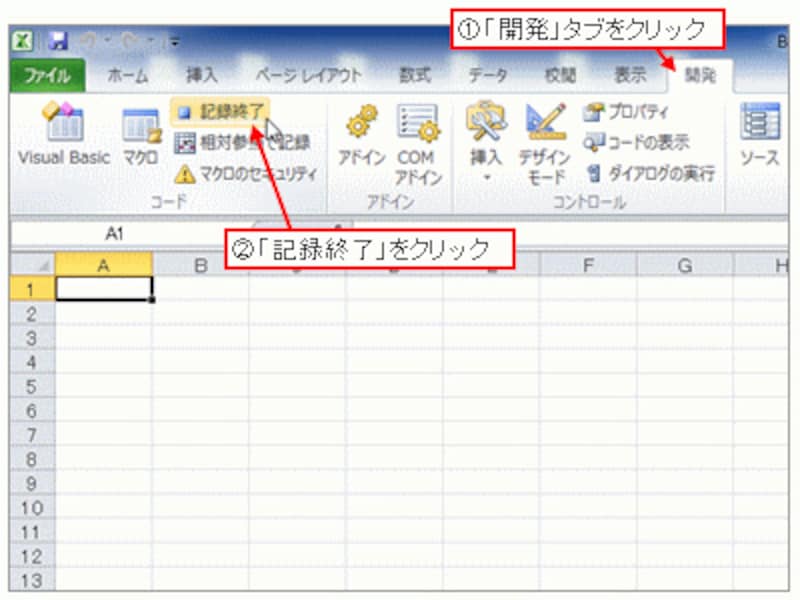This screenshot has width=800, height=600.
Task: Toggle 相対参照で記録 option
Action: 242,143
